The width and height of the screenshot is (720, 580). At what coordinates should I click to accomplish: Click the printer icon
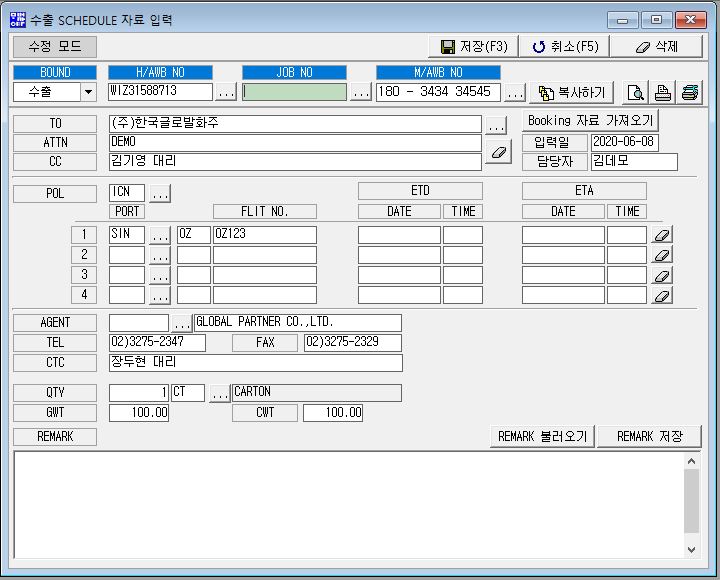(662, 93)
